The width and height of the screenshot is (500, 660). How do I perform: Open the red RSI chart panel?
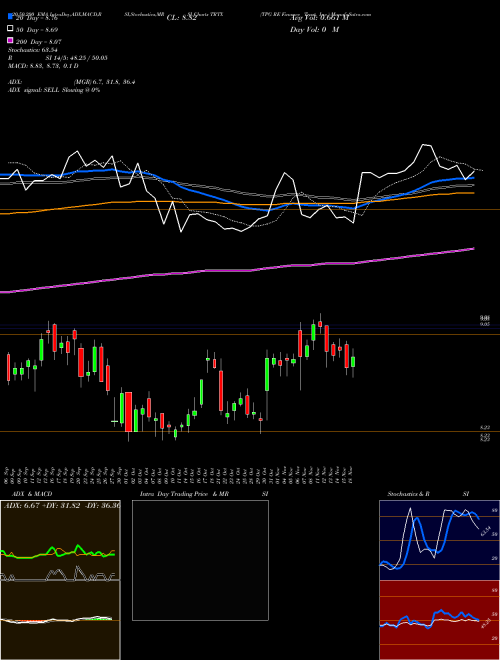point(439,620)
